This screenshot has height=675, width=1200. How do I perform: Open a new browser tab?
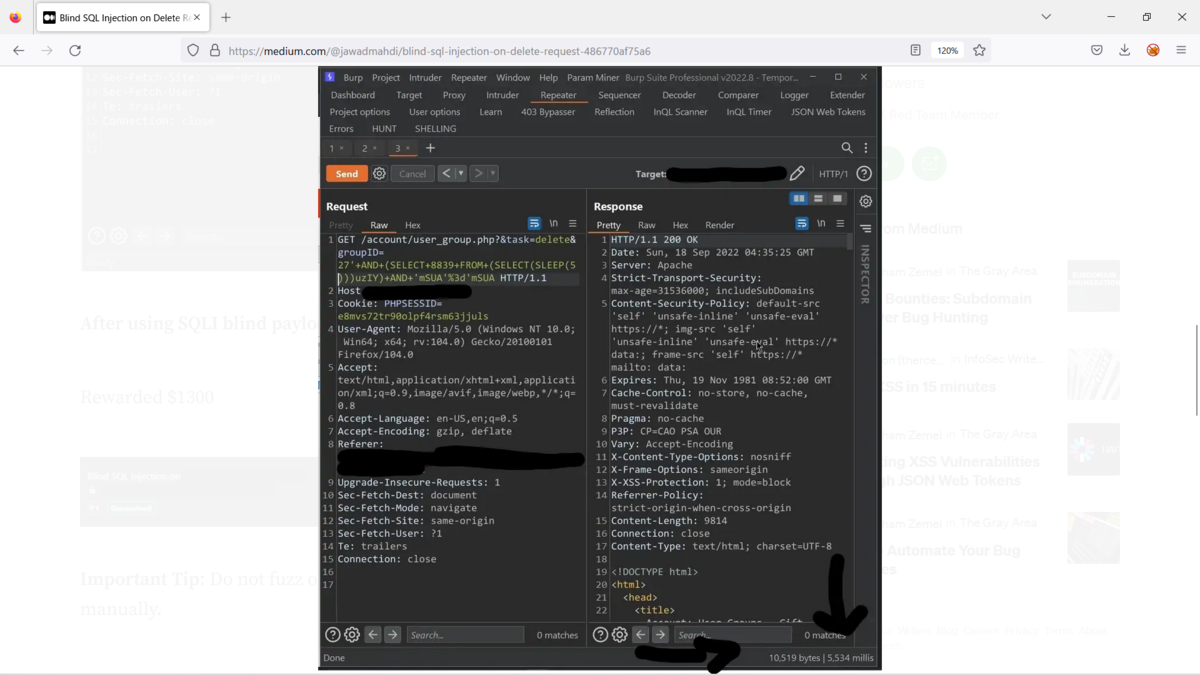(x=226, y=17)
